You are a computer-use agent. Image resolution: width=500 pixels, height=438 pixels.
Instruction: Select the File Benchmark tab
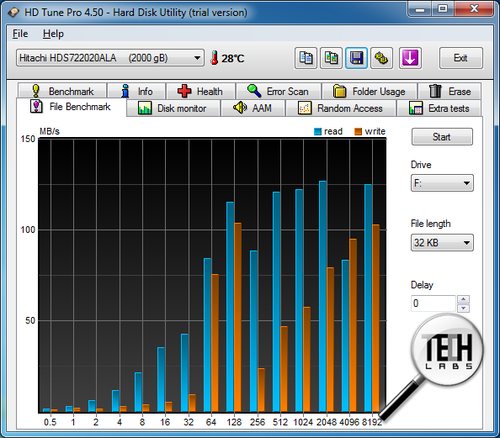71,107
